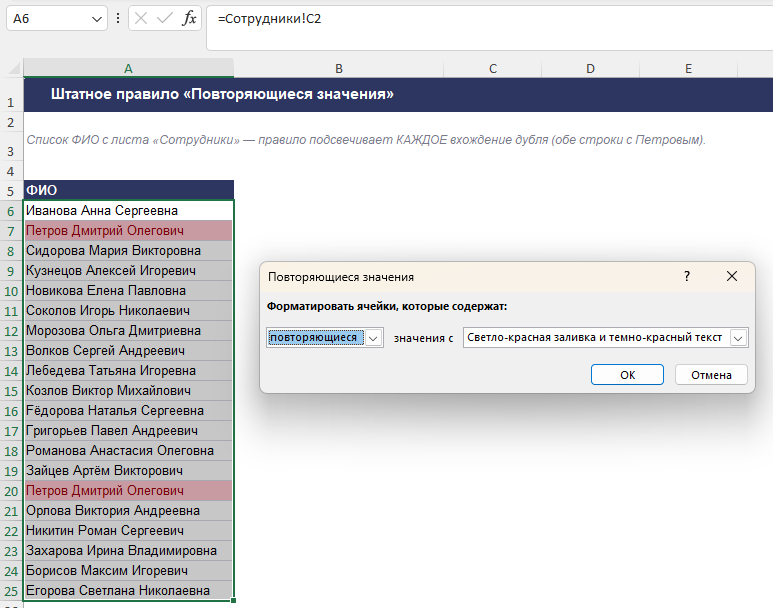Open the Светло-красная заливка format dropdown

(738, 338)
